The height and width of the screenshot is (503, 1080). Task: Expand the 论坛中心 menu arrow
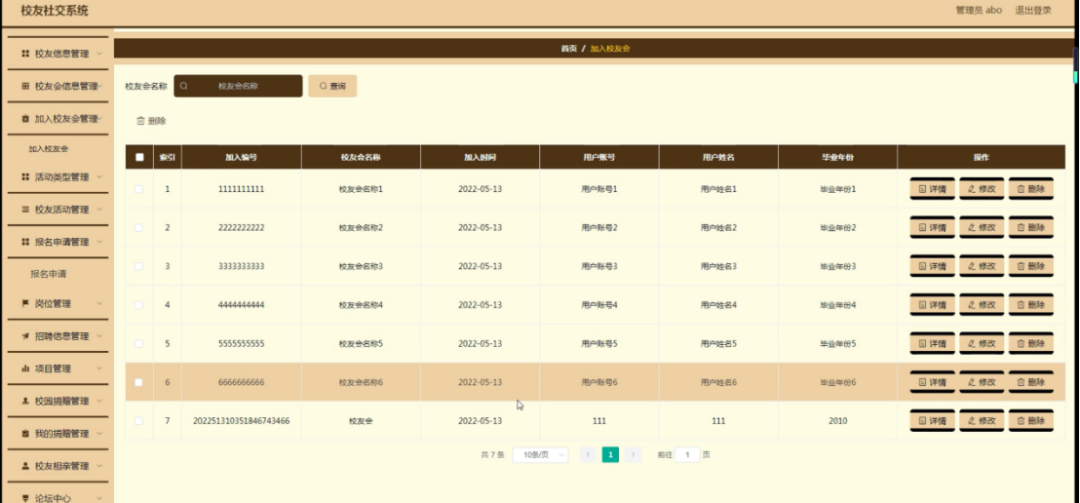pos(100,498)
